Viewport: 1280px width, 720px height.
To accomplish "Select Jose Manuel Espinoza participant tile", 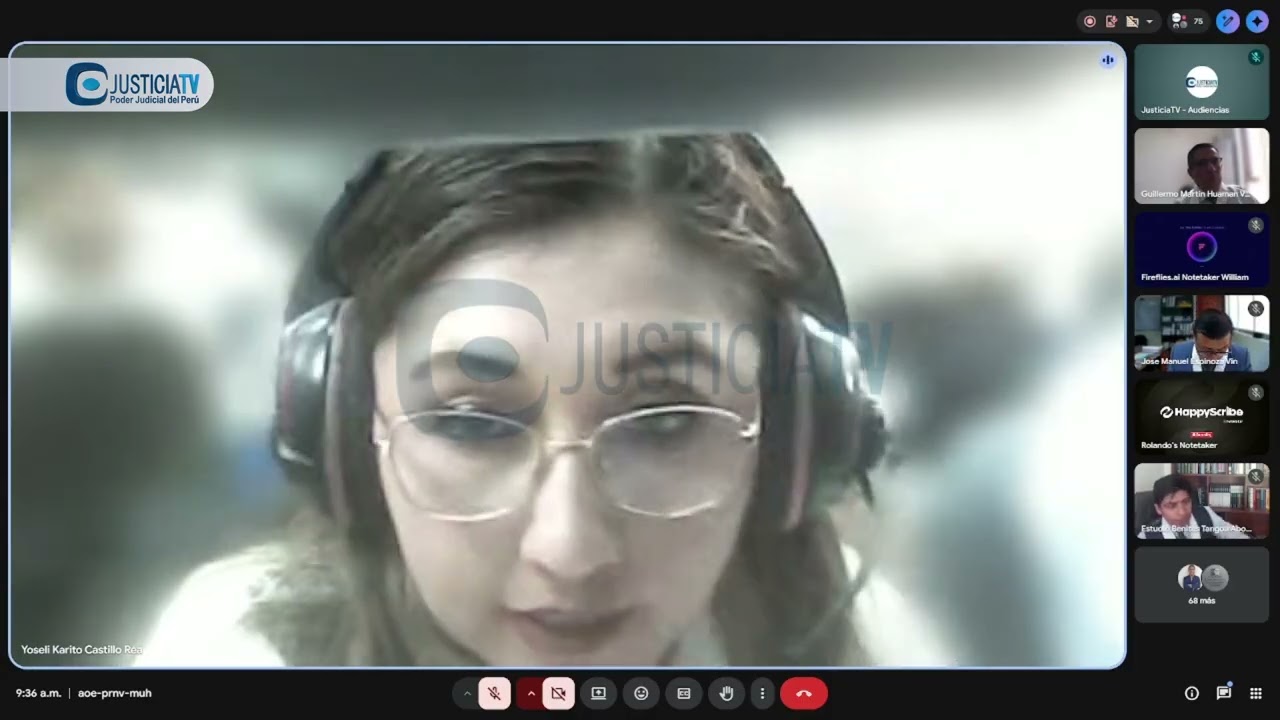I will click(x=1201, y=333).
